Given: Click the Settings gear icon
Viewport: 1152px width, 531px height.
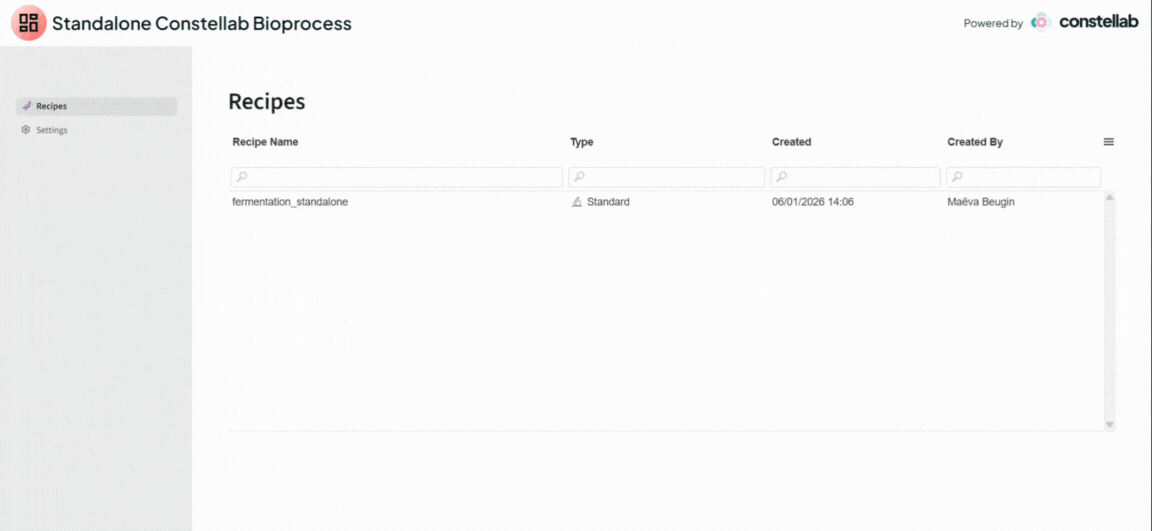Looking at the screenshot, I should pos(27,130).
